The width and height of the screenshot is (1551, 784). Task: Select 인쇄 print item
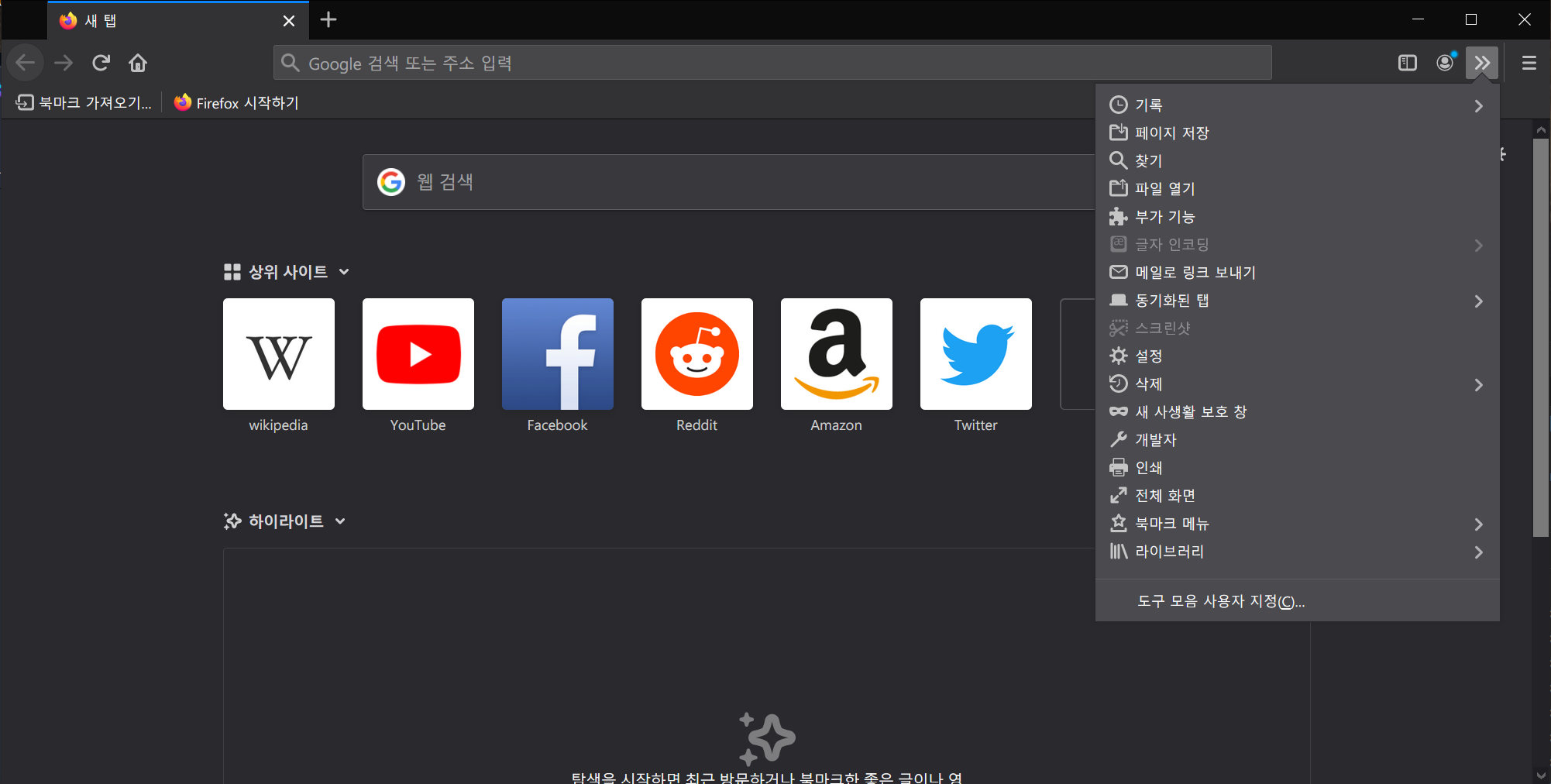[1298, 468]
